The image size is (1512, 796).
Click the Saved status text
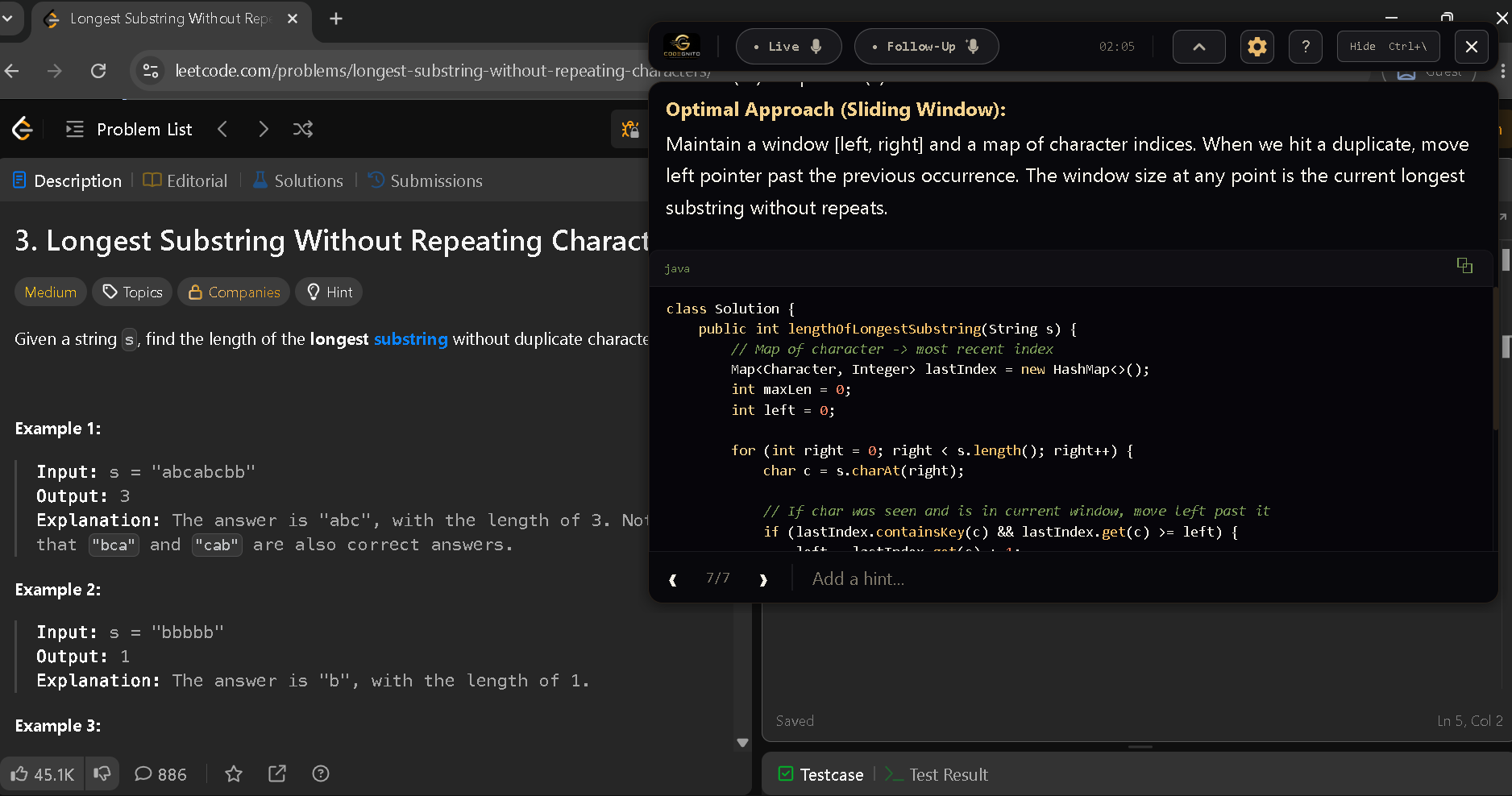[x=795, y=721]
